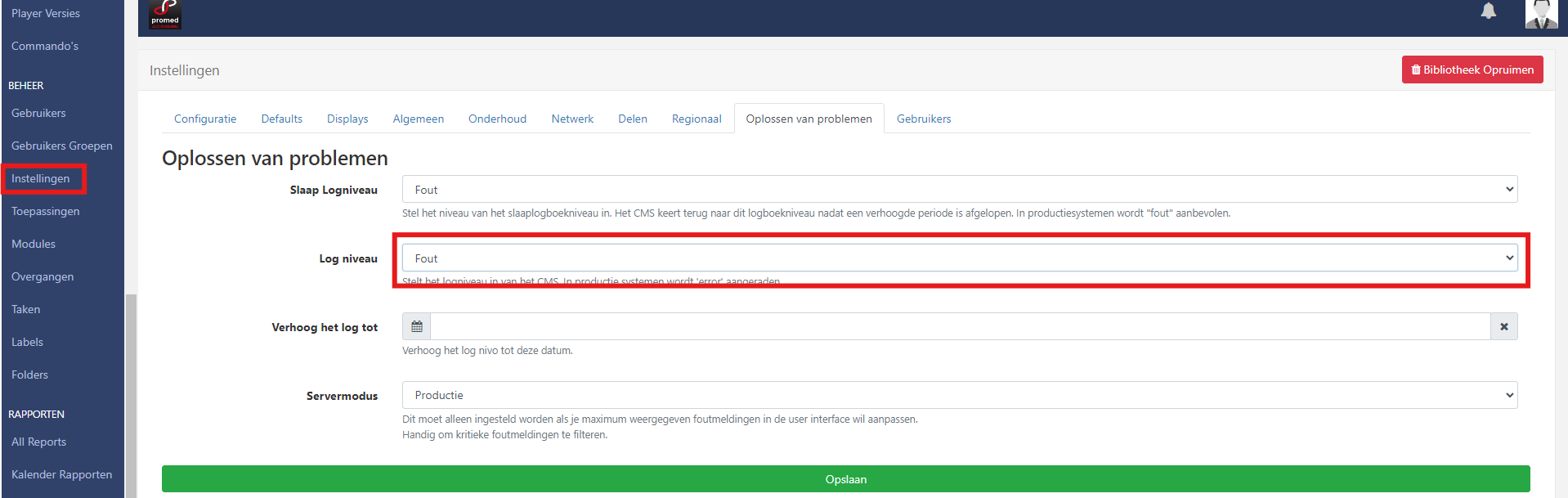Open the user profile avatar
The image size is (1568, 498).
coord(1541,14)
